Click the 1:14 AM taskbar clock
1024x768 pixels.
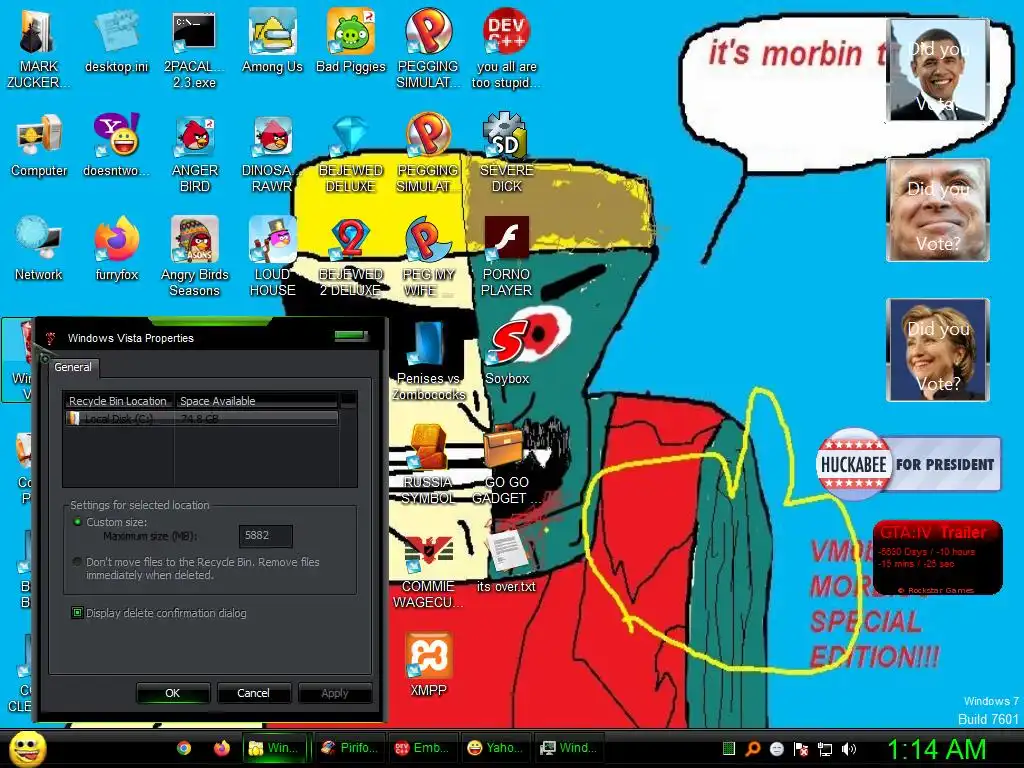click(x=936, y=750)
